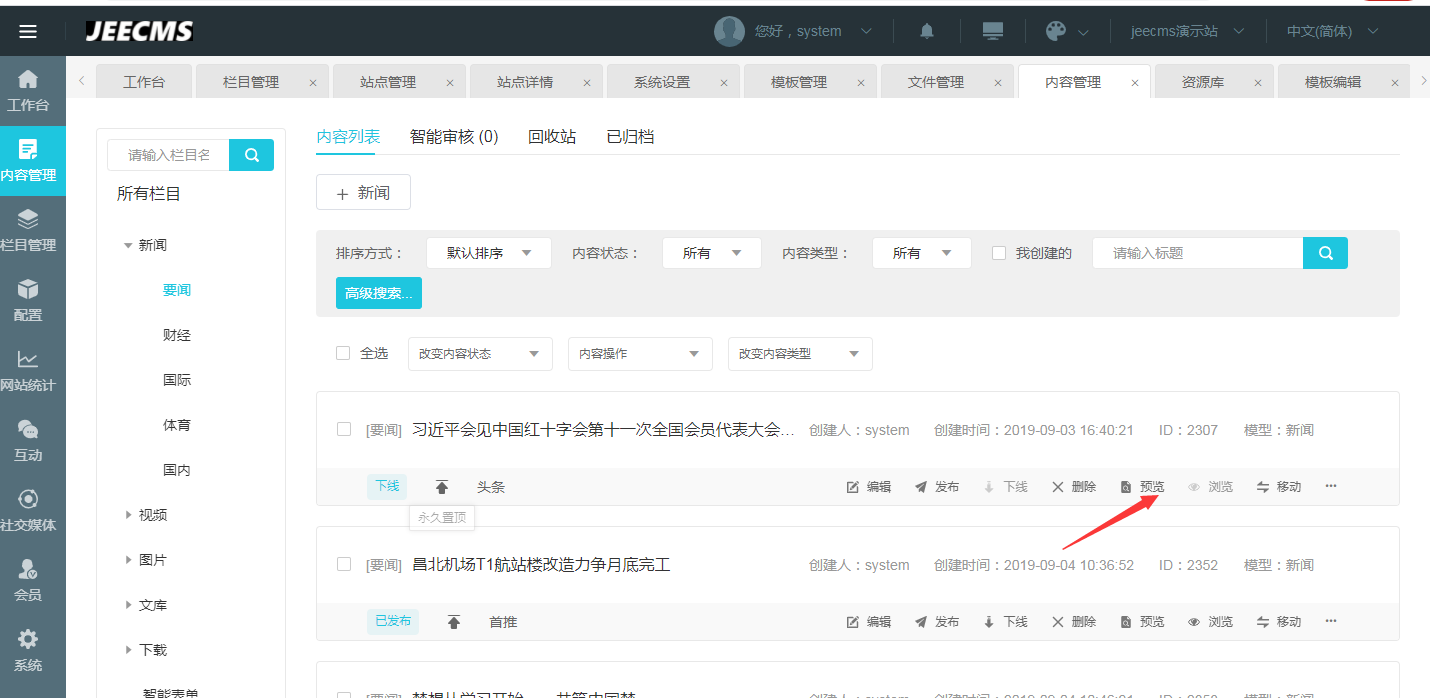Screen dimensions: 1430x698
Task: Go to 工作台 in the sidebar
Action: (x=28, y=91)
